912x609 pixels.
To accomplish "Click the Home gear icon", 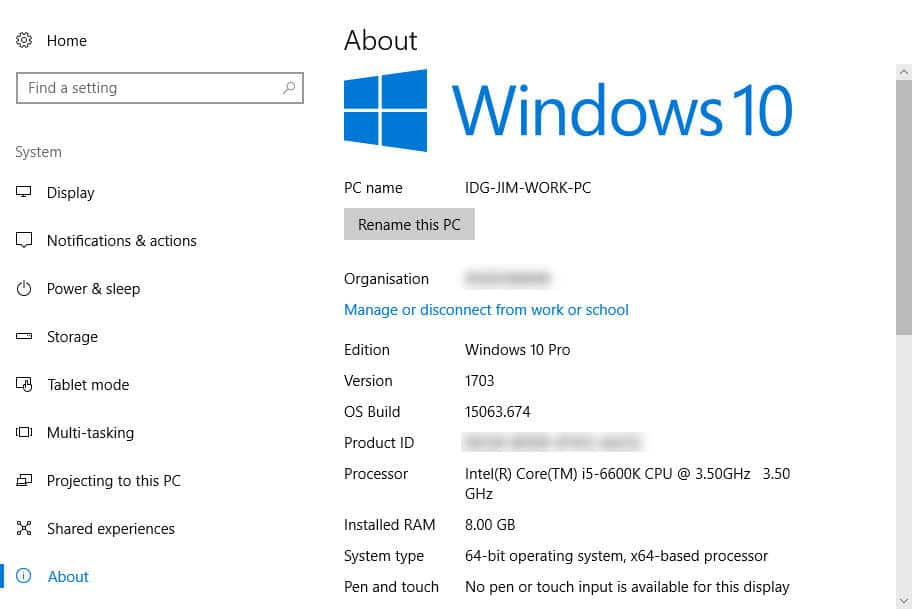I will click(24, 41).
